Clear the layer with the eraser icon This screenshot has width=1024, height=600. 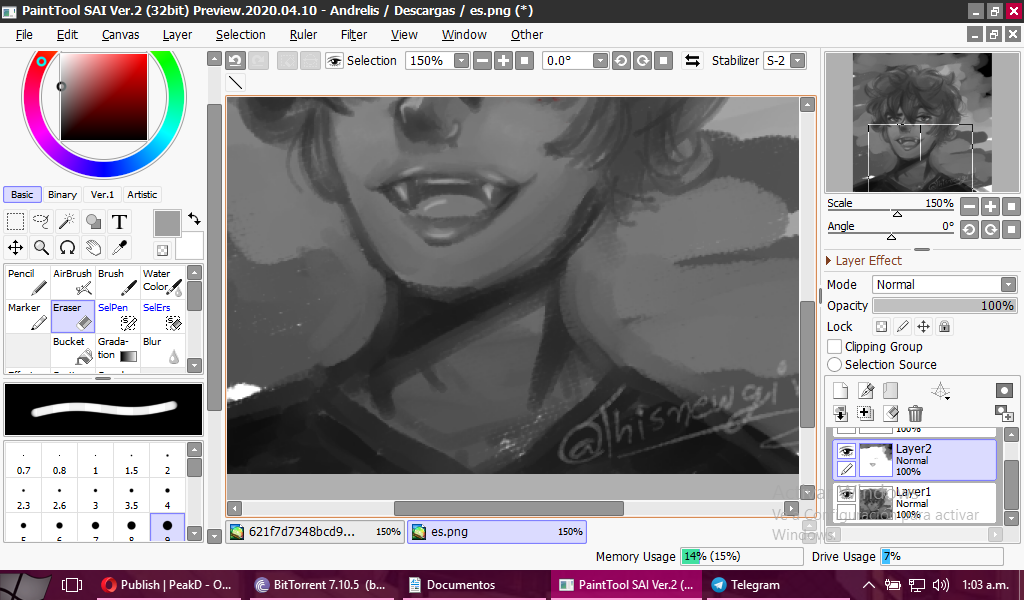tap(891, 413)
